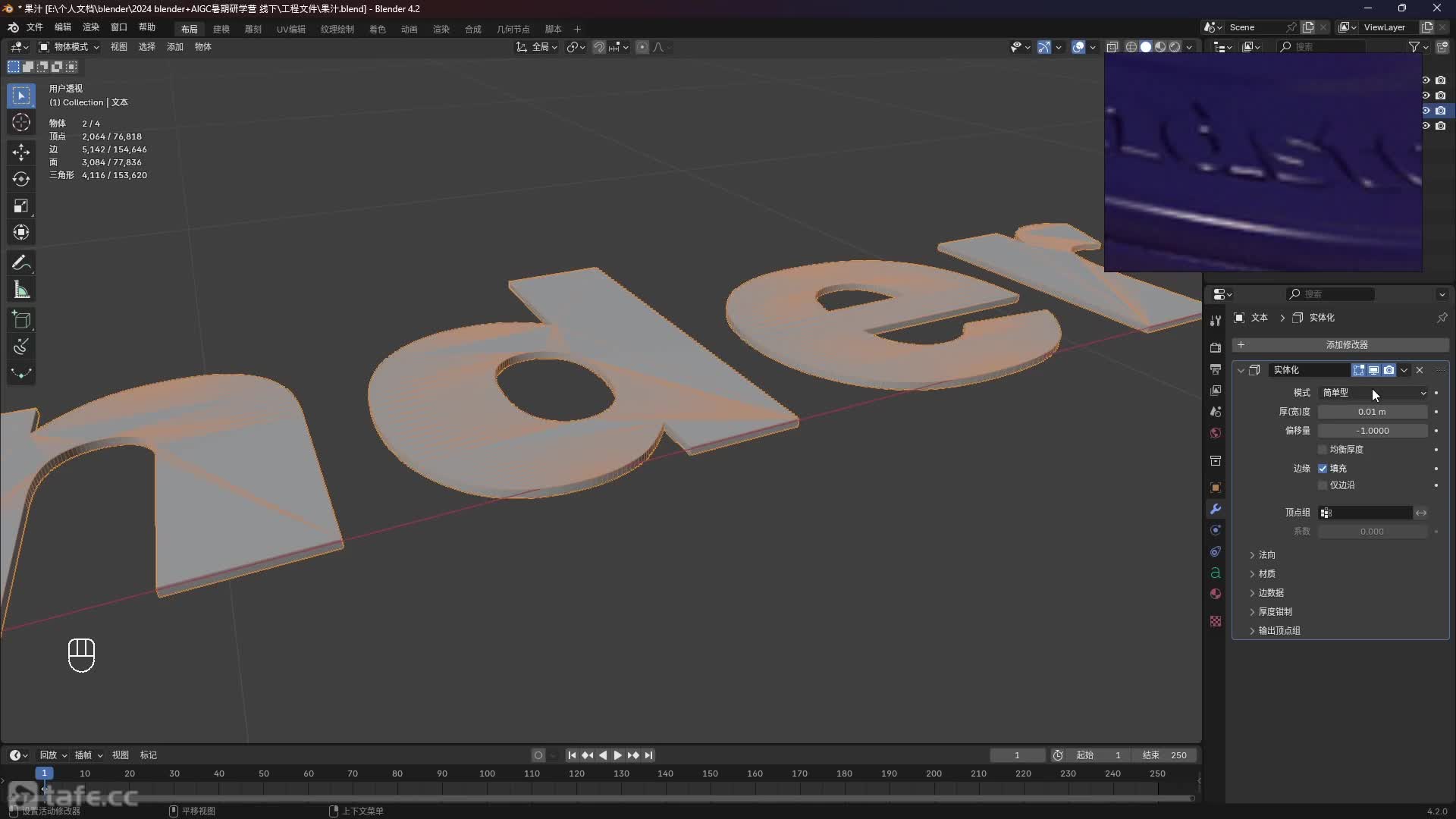Screen dimensions: 1456x819
Task: Click the vertex group invert arrows button
Action: [x=1421, y=513]
